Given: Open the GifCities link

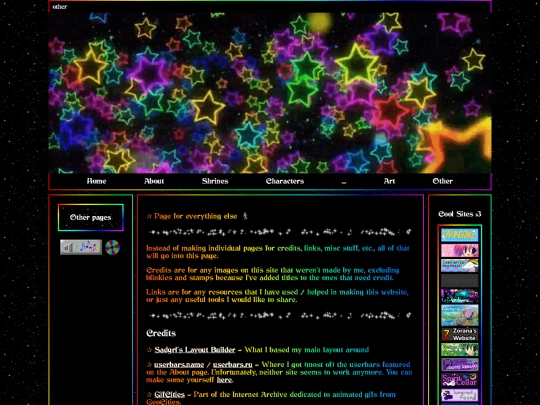Looking at the screenshot, I should pyautogui.click(x=169, y=395).
